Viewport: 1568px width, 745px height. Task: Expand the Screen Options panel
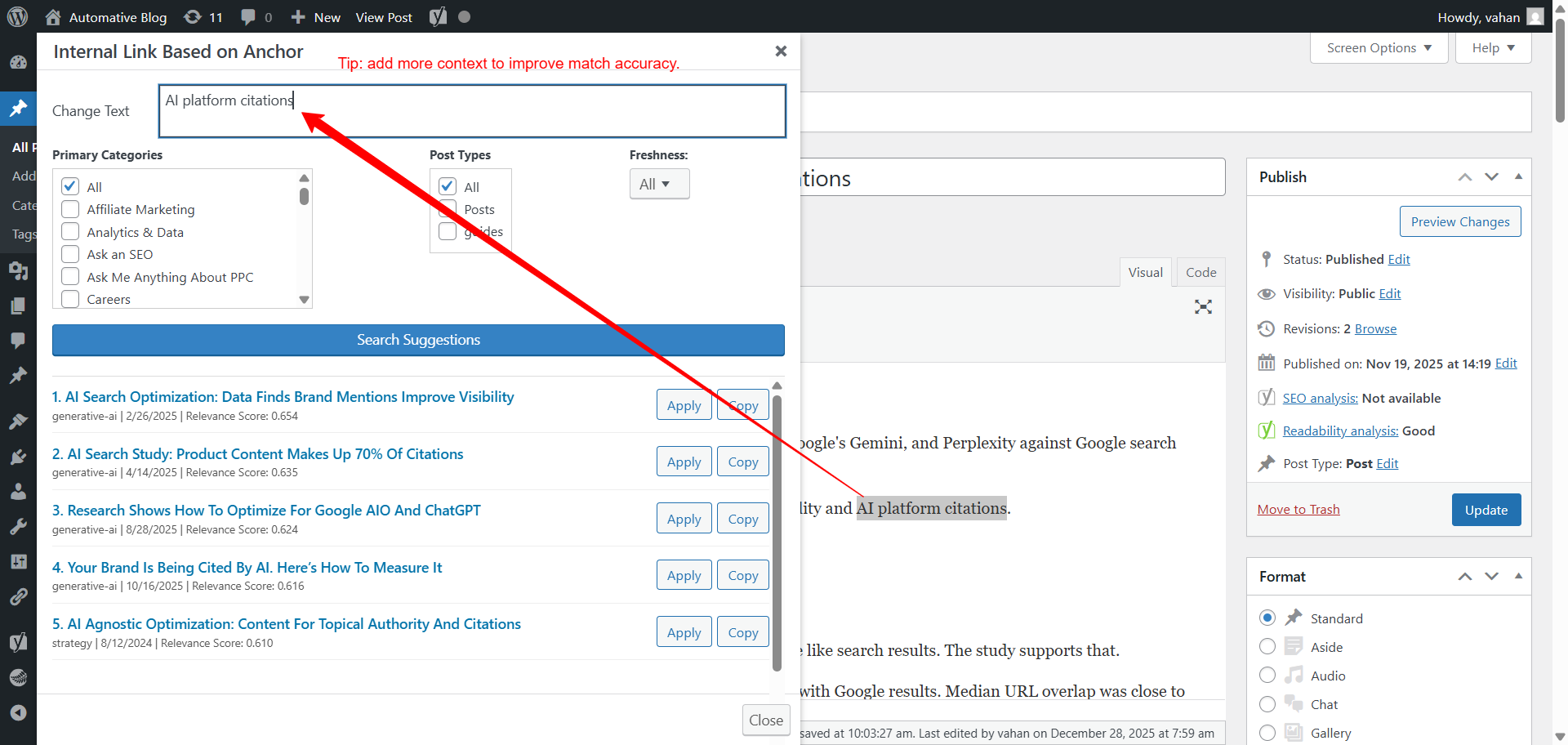click(x=1379, y=48)
